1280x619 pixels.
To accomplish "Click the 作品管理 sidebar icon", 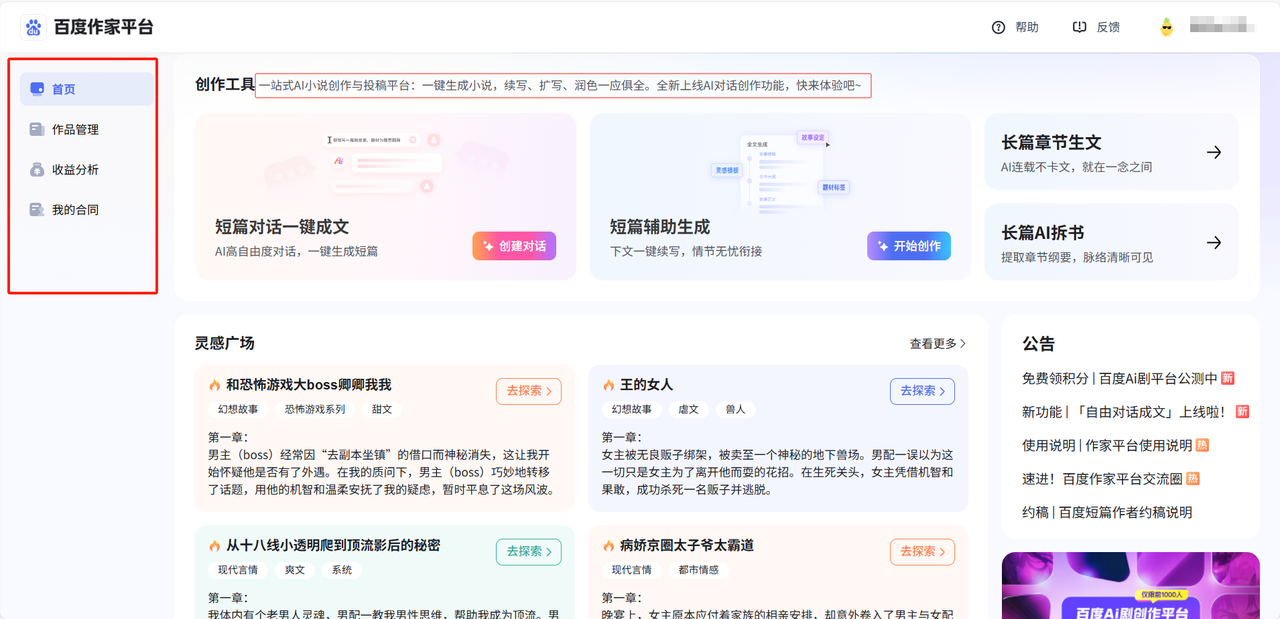I will pos(37,129).
